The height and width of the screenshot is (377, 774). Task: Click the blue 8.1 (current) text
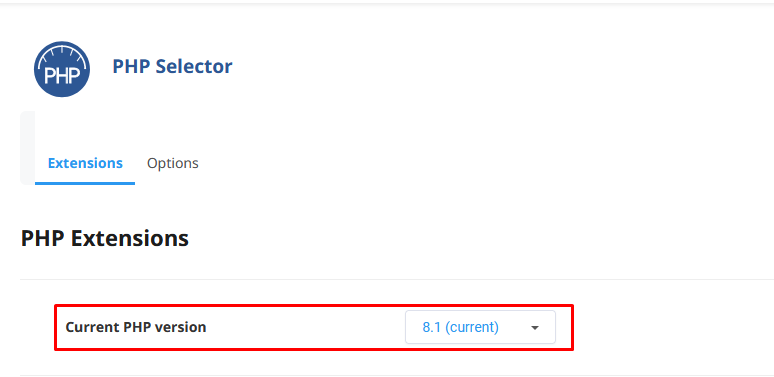[461, 327]
